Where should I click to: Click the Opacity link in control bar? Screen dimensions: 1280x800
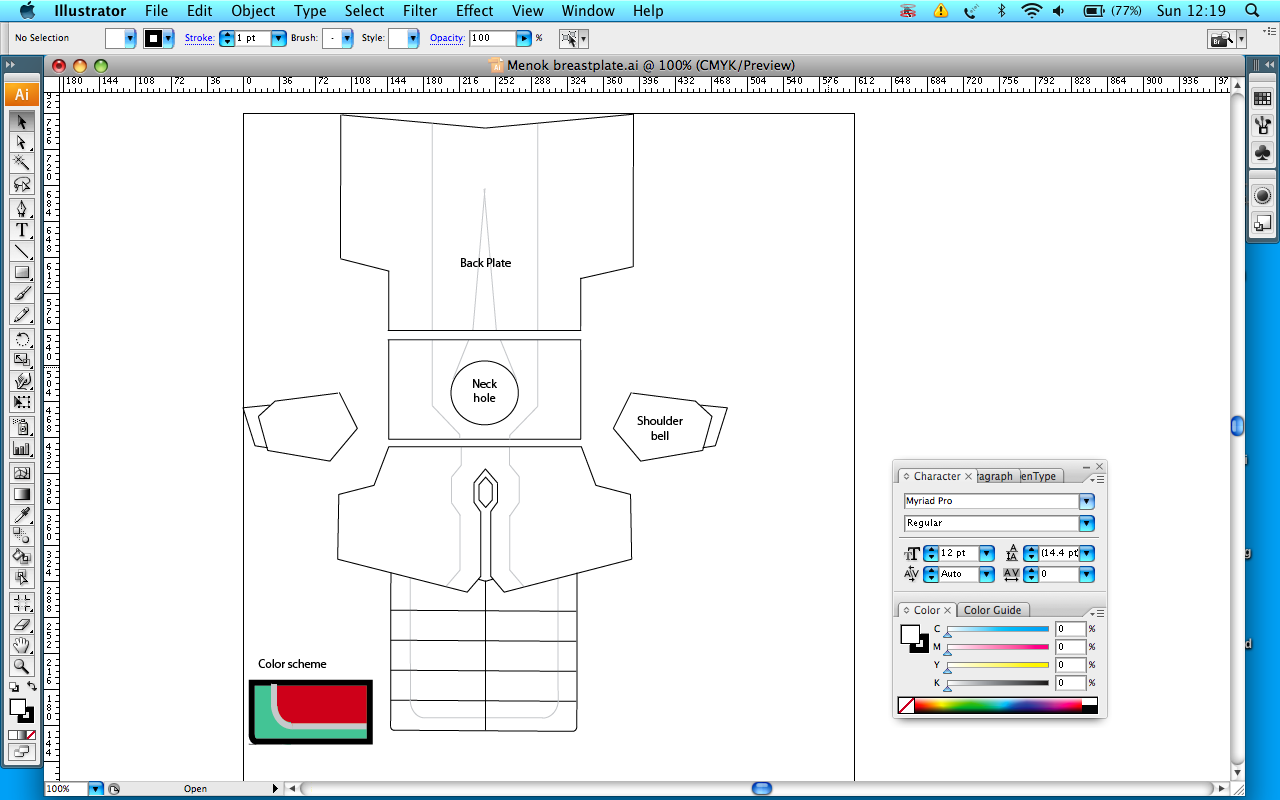(447, 38)
